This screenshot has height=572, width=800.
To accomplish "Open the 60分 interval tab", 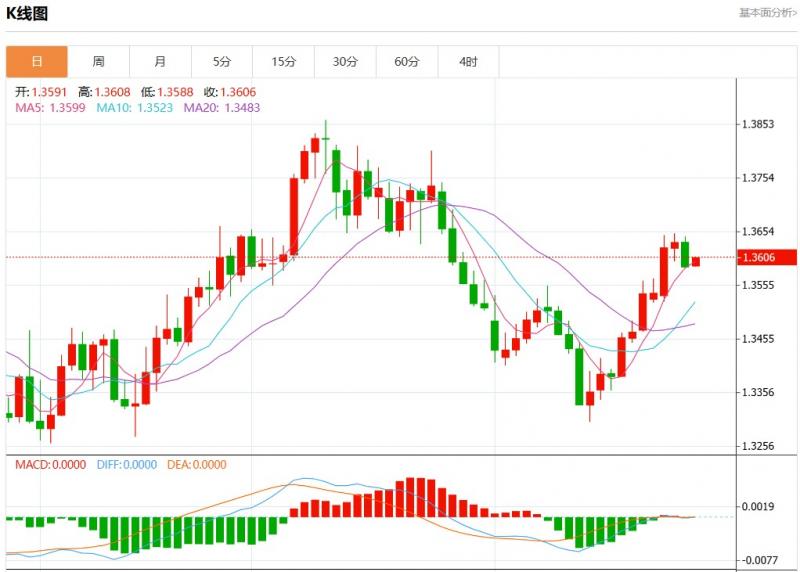I will pos(407,62).
